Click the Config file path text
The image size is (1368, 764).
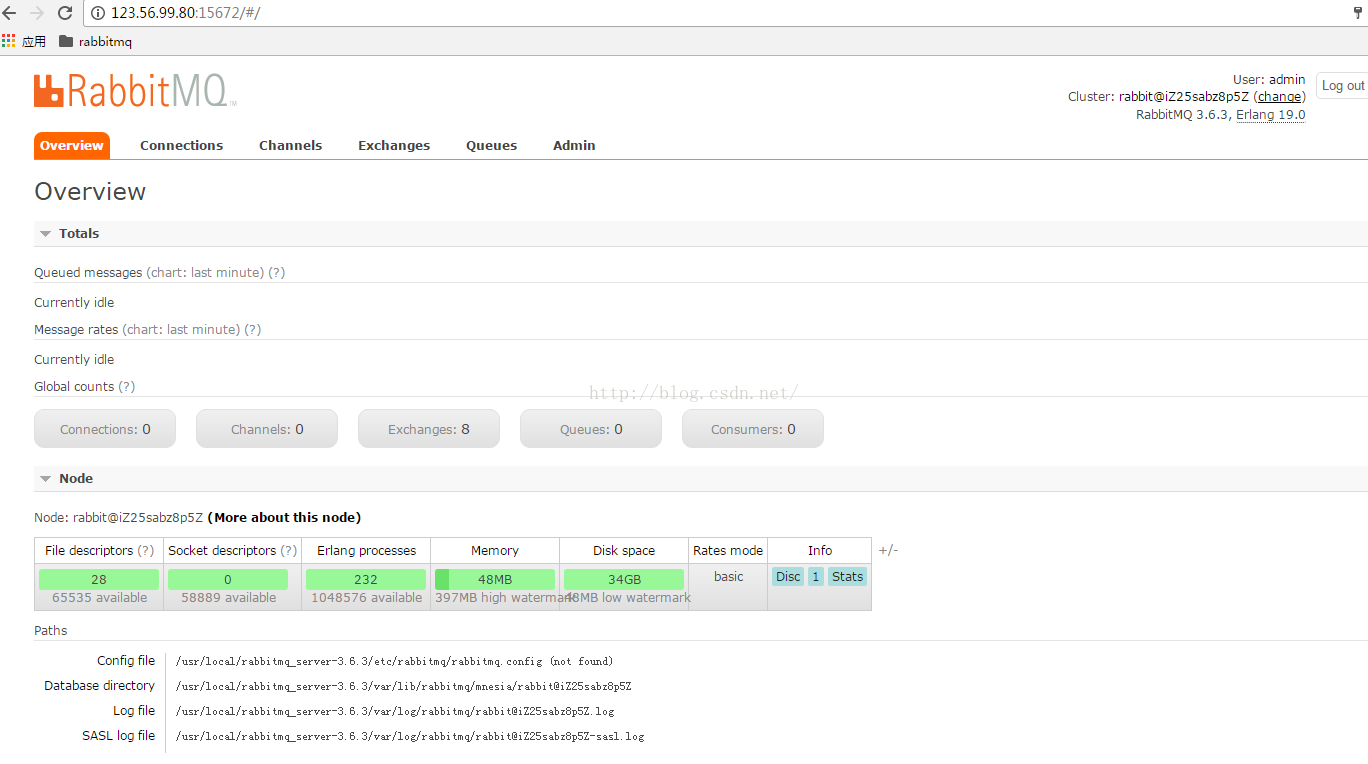394,661
